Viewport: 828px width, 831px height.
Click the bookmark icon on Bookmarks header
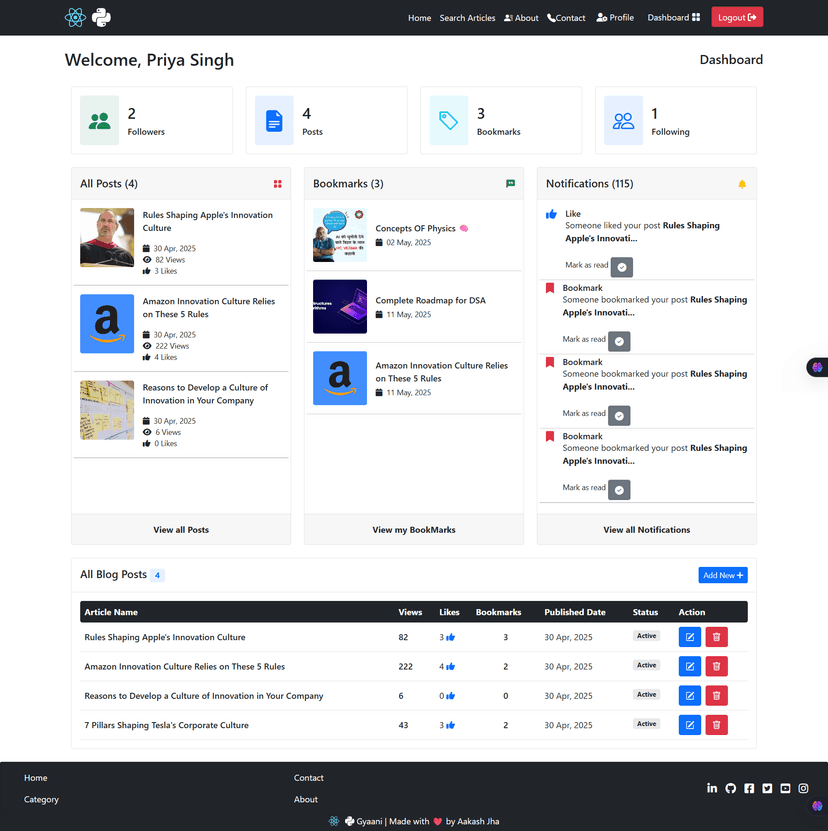510,184
